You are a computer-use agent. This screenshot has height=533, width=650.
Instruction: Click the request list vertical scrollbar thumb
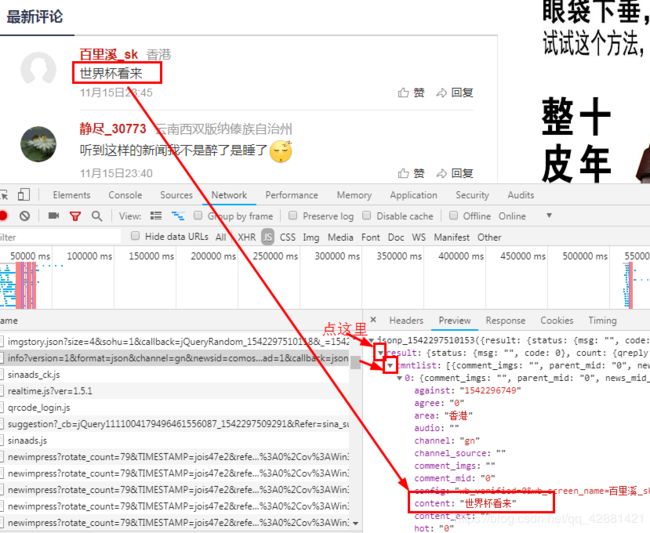355,363
